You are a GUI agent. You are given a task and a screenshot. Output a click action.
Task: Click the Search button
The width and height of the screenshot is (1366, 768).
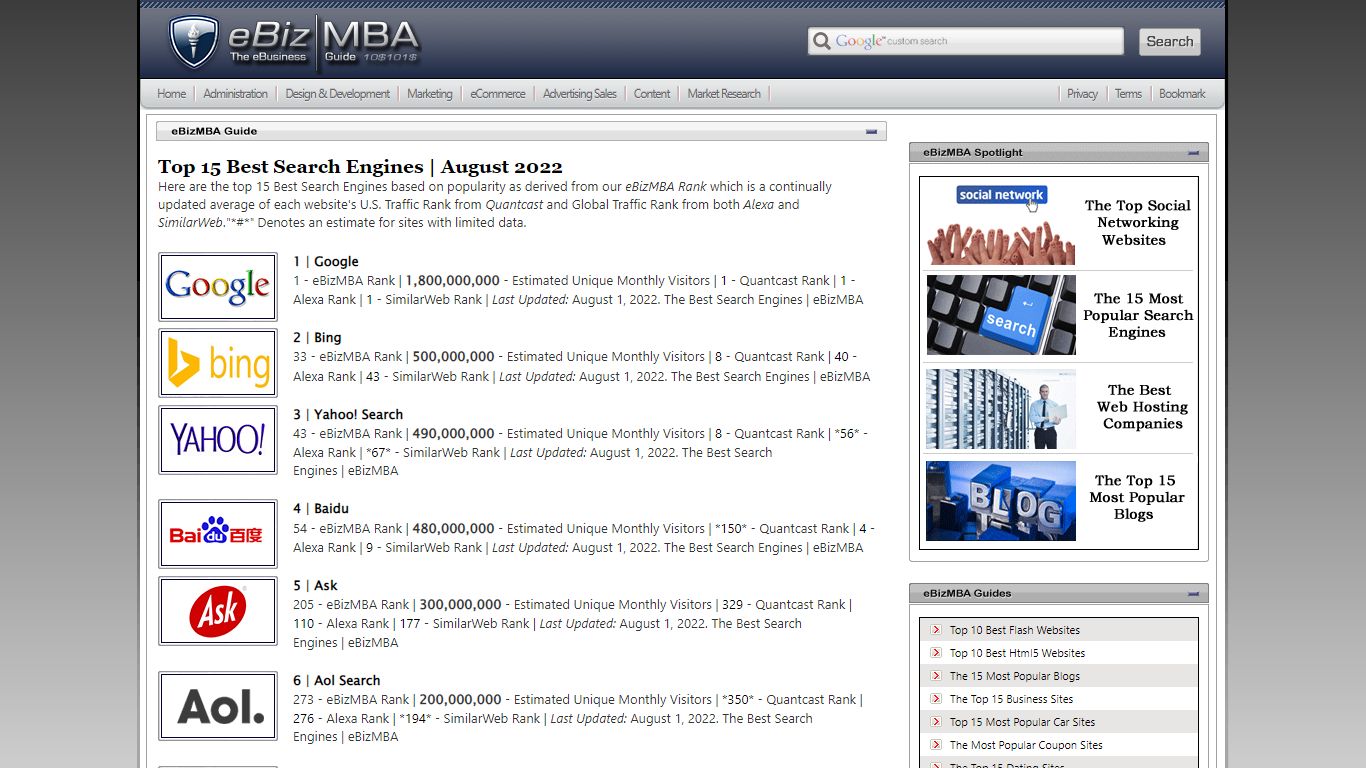point(1170,41)
